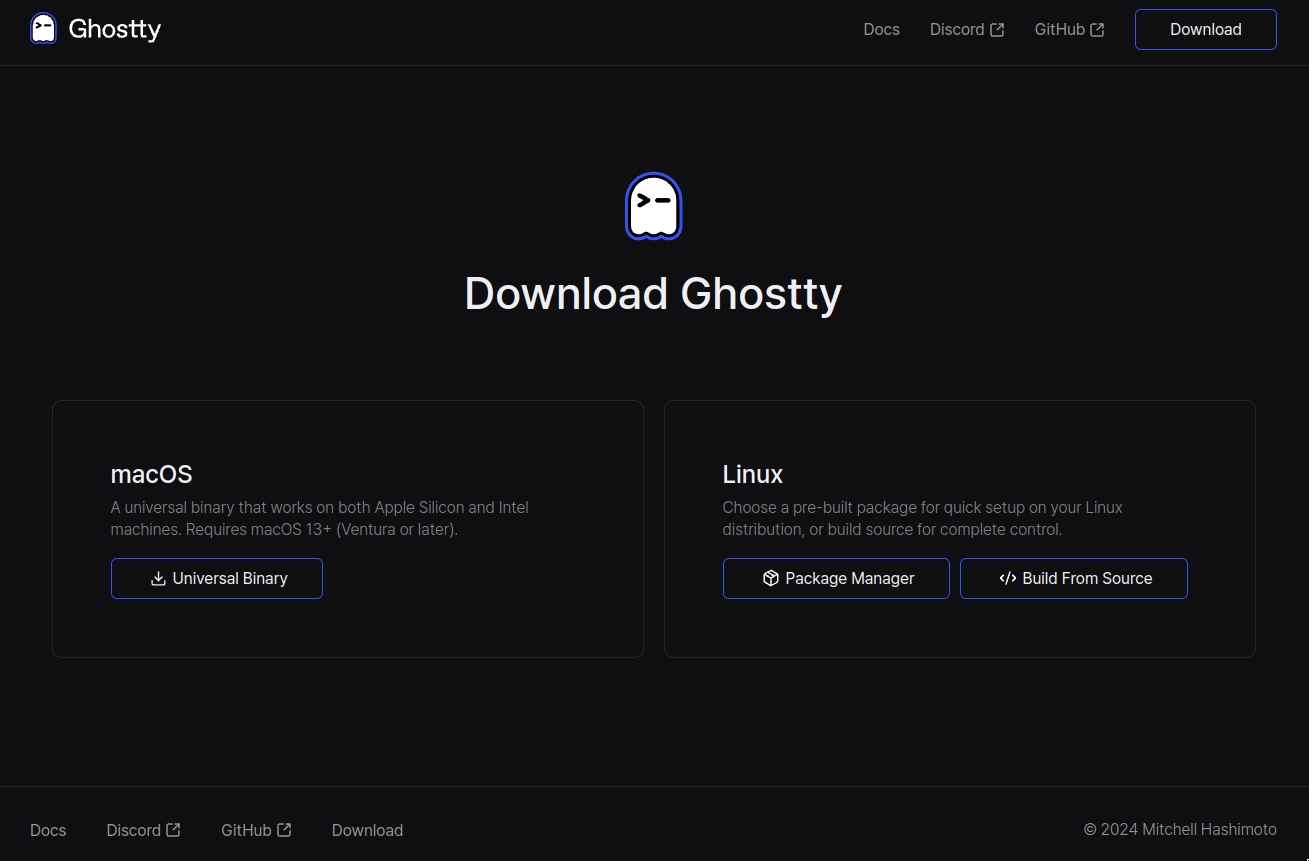Click external-link icon beside header Discord
The height and width of the screenshot is (861, 1309).
997,30
